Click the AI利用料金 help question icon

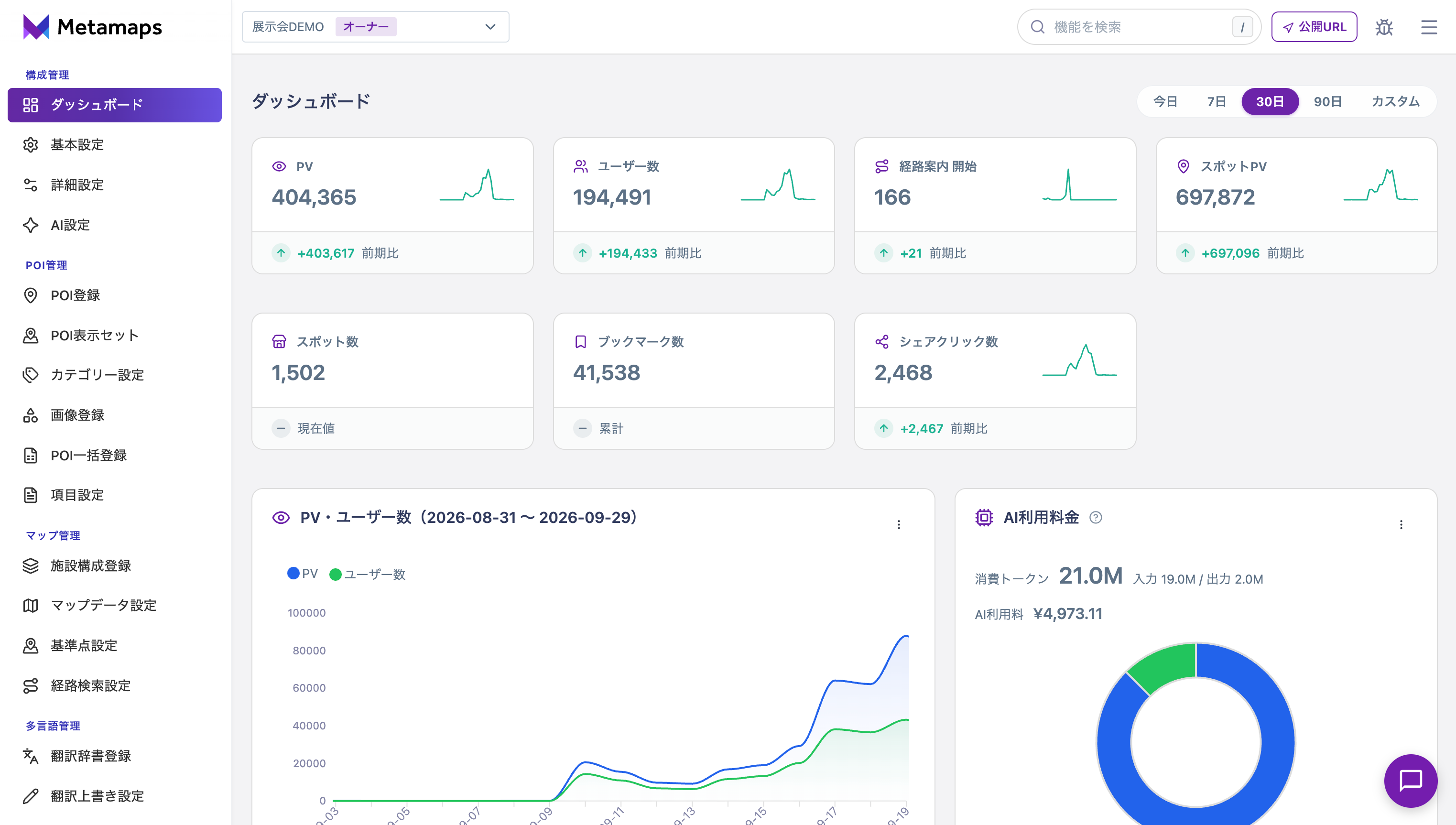(1096, 517)
